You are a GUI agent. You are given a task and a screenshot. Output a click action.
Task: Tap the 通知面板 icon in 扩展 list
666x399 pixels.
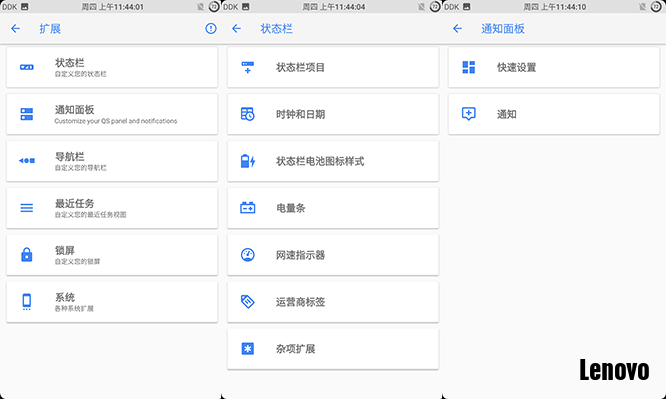(26, 114)
